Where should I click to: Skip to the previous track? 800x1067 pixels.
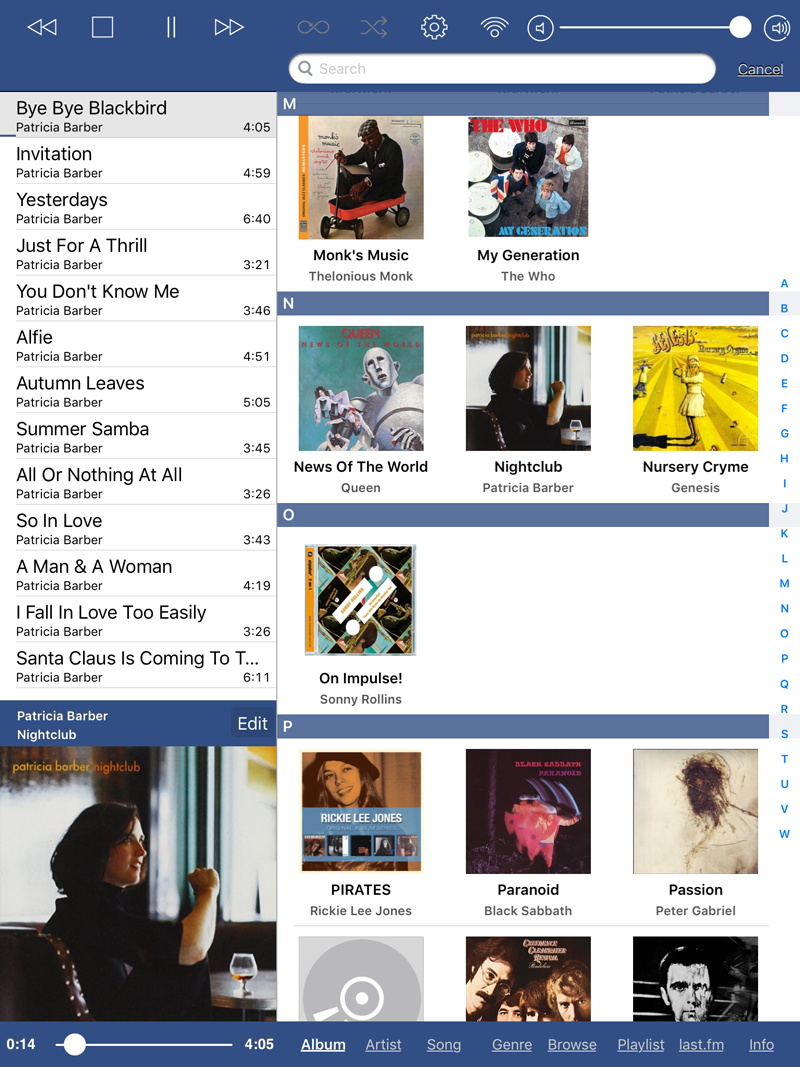pyautogui.click(x=42, y=27)
